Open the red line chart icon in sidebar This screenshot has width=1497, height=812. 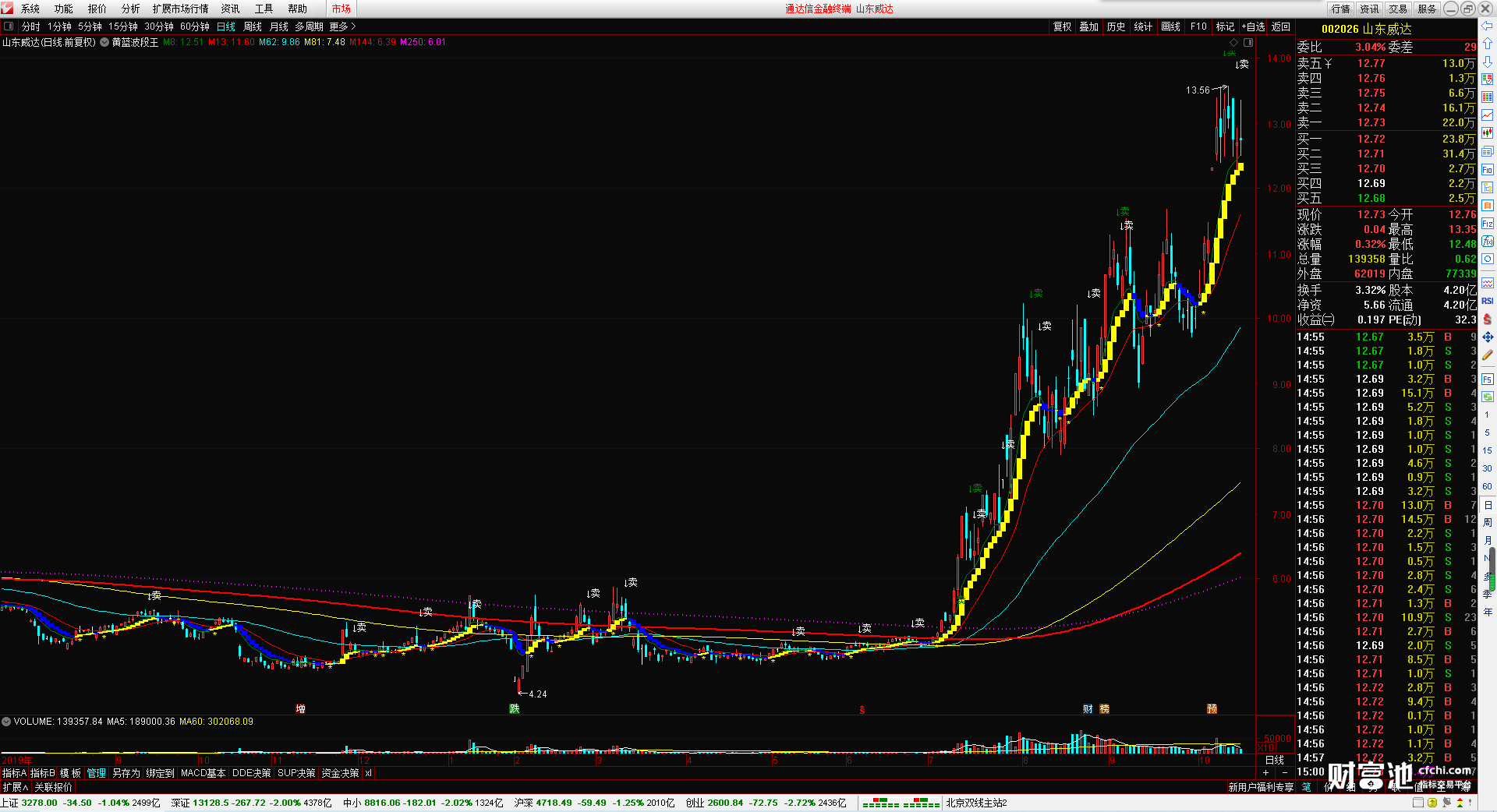(x=1488, y=115)
